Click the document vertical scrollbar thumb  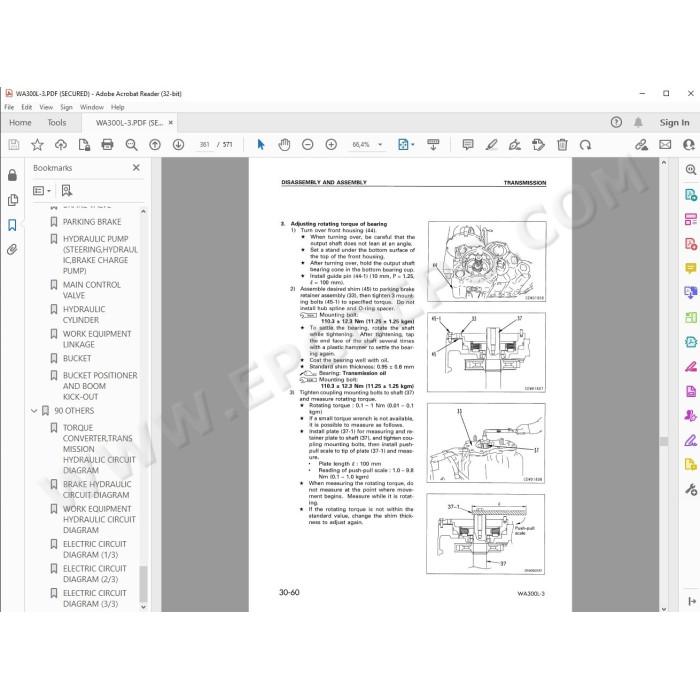click(x=664, y=441)
